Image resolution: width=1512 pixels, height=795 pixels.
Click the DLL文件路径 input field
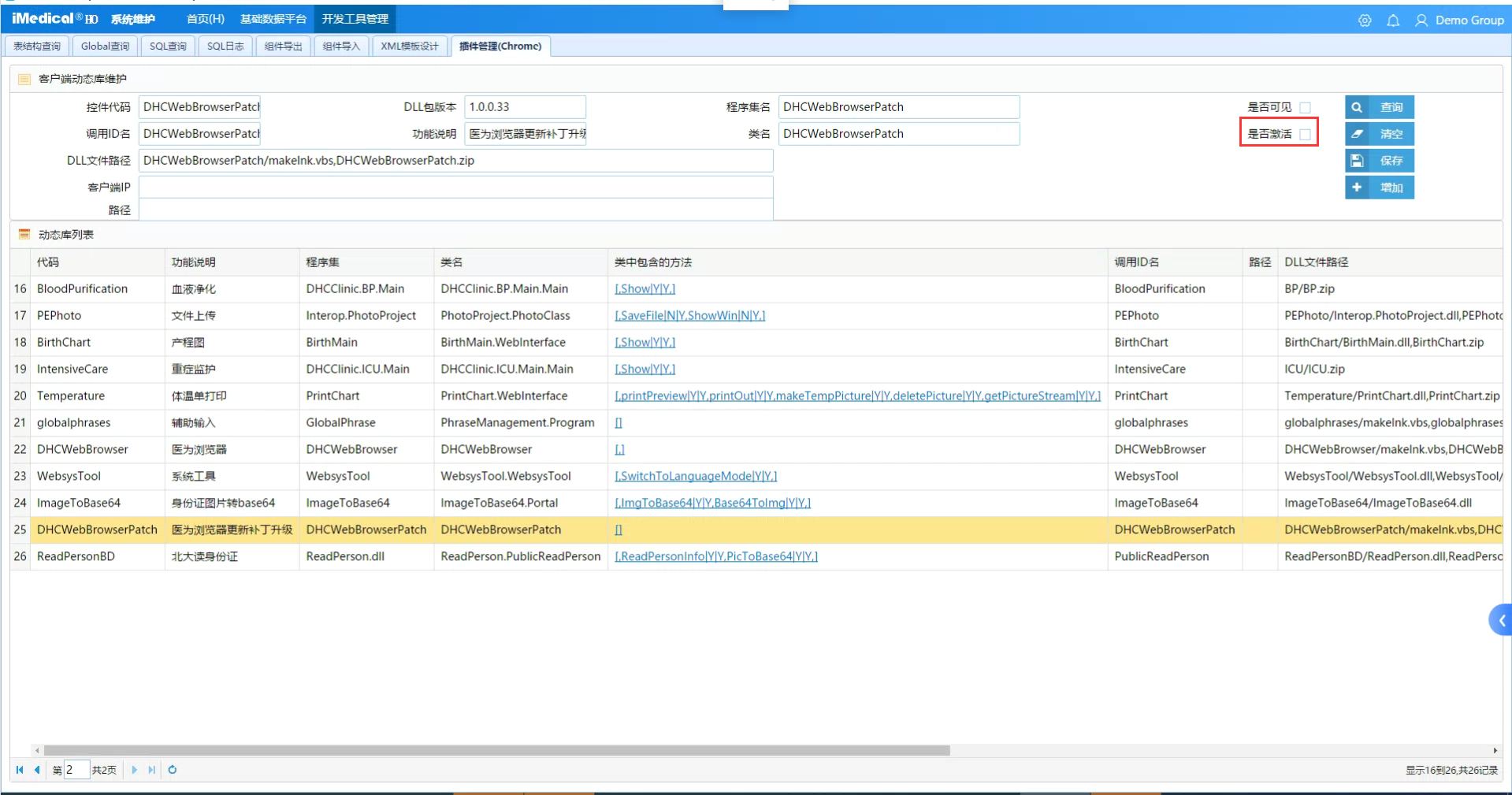pyautogui.click(x=456, y=161)
